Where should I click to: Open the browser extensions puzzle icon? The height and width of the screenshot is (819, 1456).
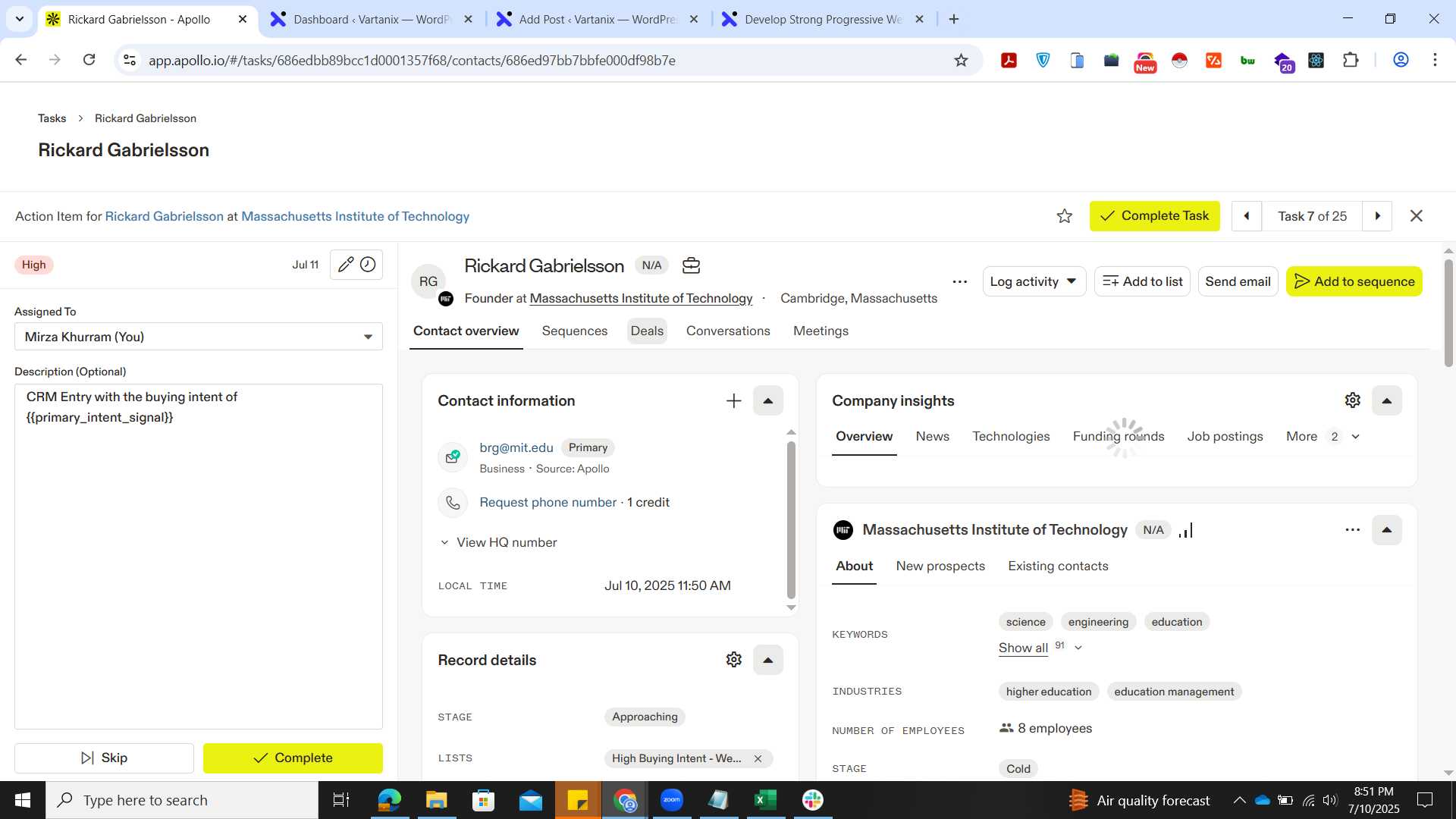pyautogui.click(x=1351, y=61)
